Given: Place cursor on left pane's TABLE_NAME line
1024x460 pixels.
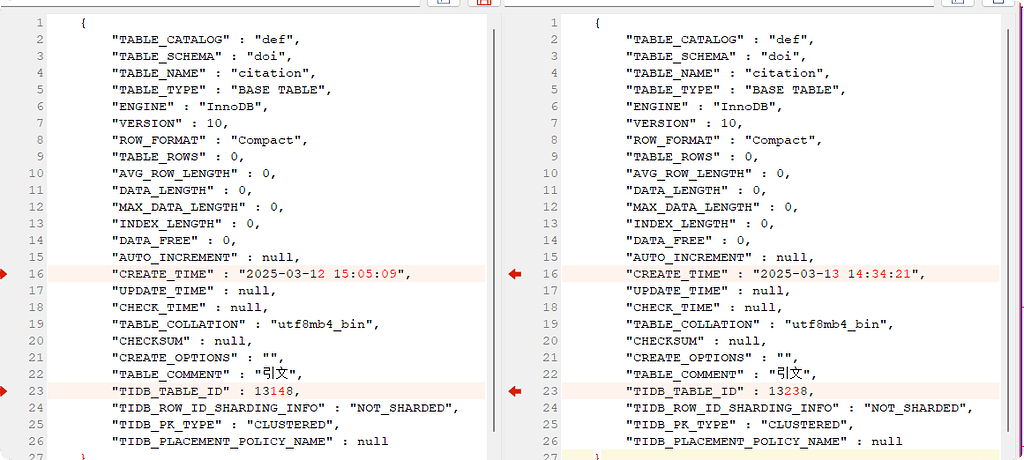Looking at the screenshot, I should point(218,73).
